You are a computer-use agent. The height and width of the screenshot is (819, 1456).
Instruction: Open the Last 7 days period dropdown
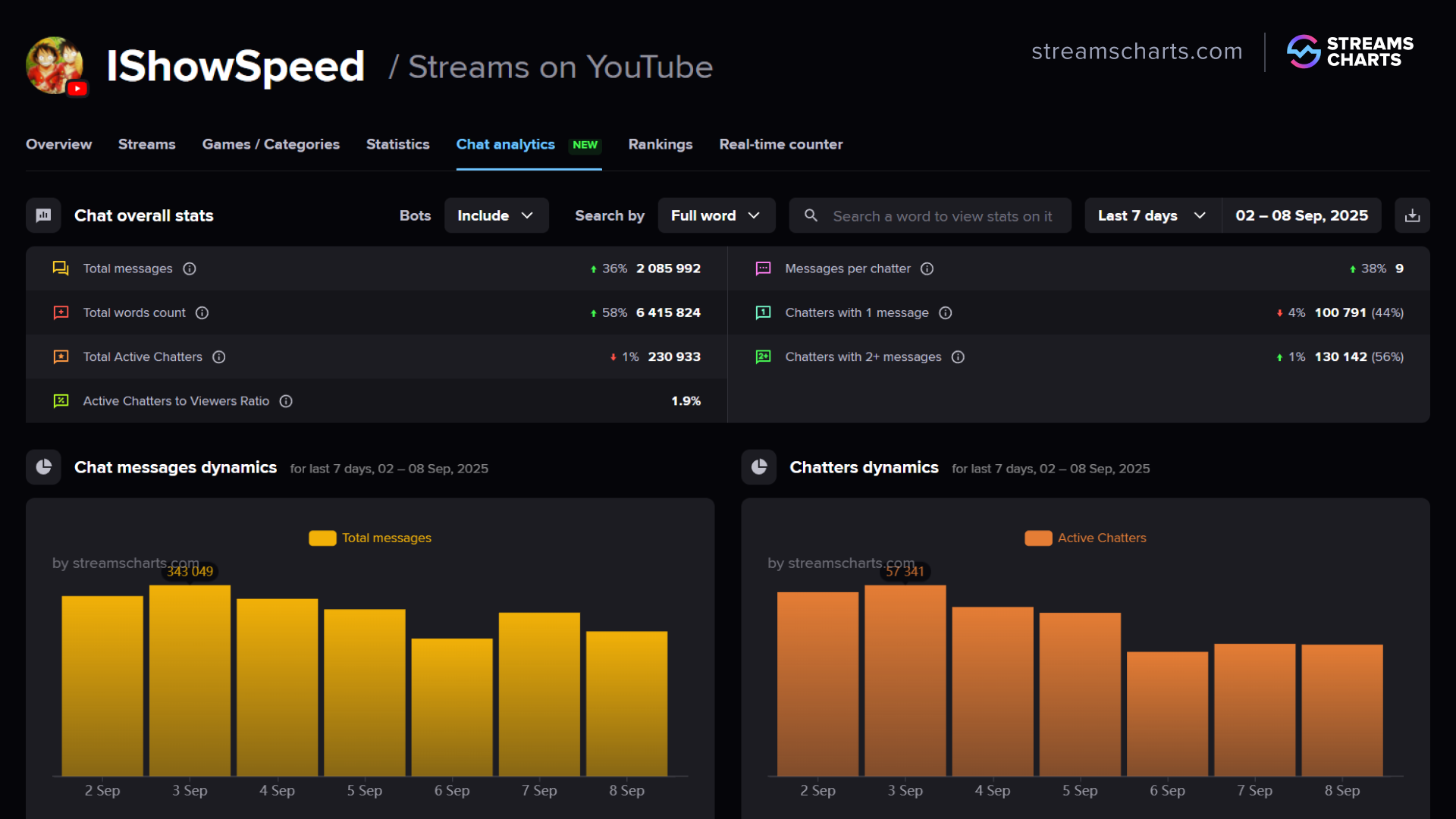coord(1152,216)
